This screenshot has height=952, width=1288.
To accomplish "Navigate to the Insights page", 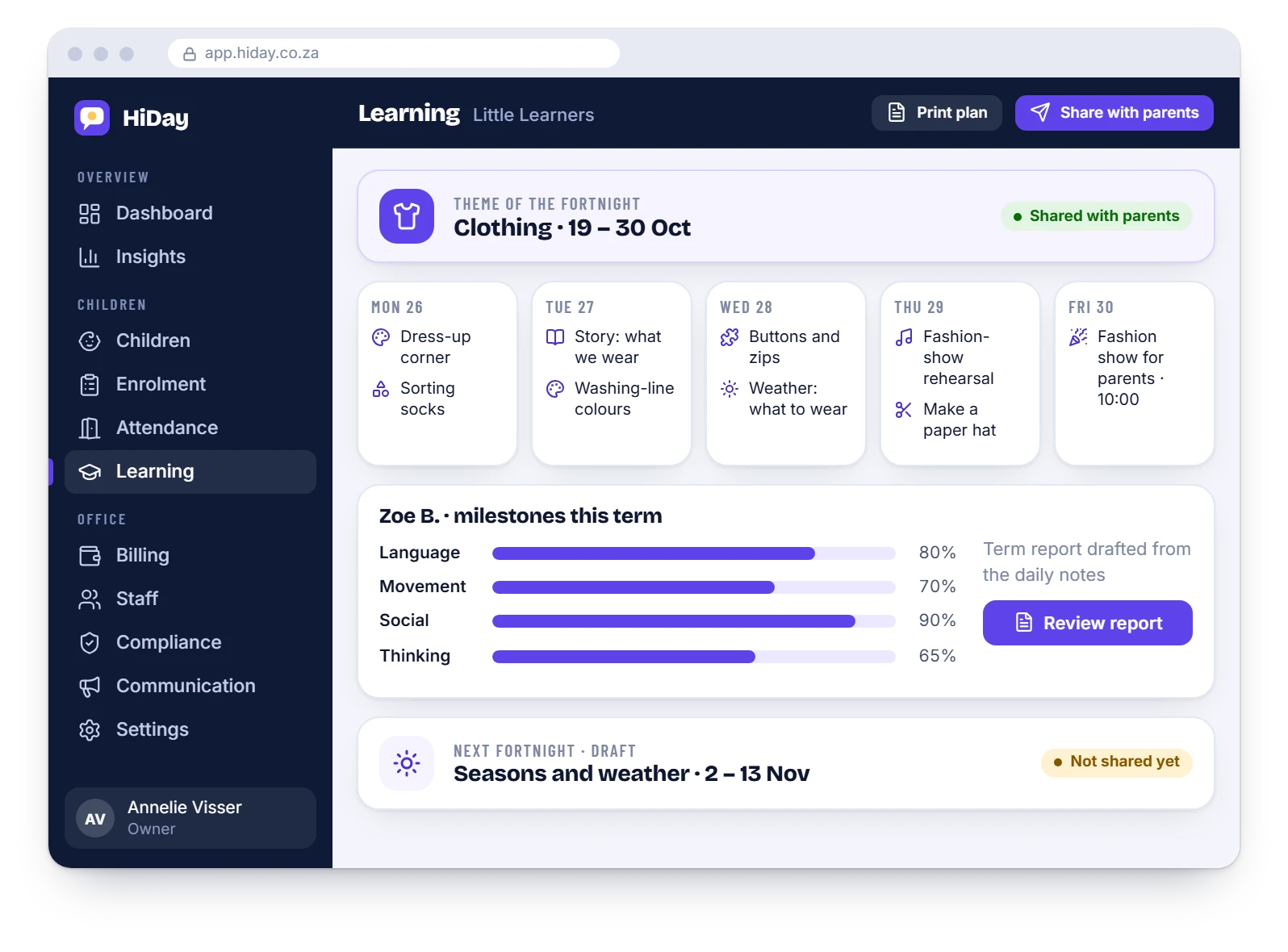I will 190,257.
